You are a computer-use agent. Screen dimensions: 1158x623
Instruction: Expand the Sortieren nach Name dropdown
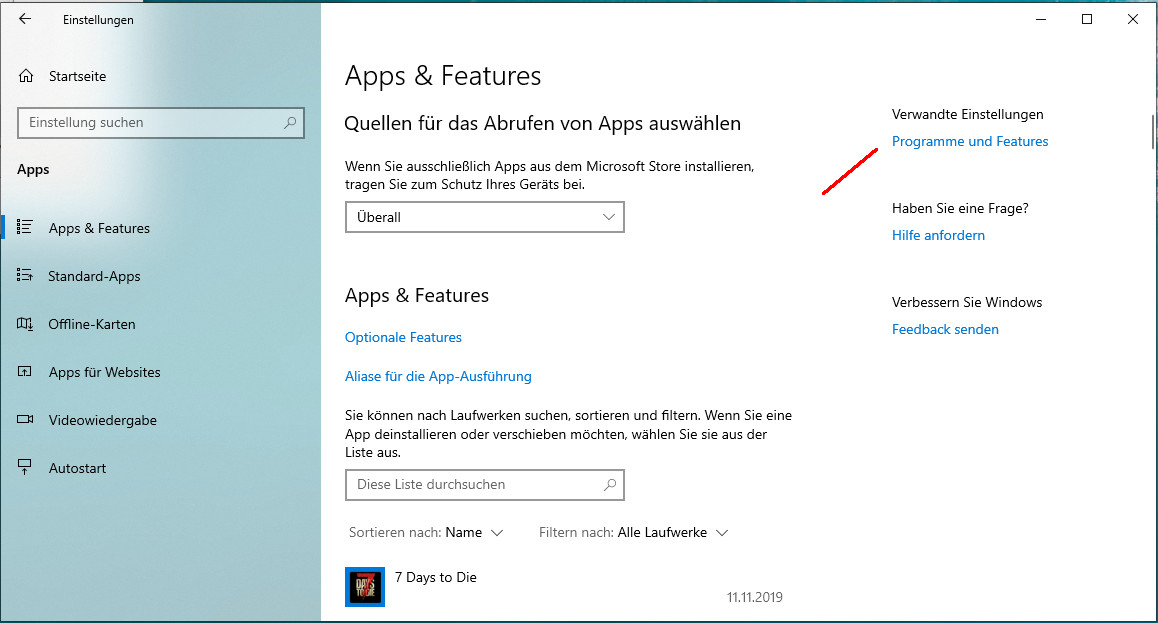(x=474, y=533)
